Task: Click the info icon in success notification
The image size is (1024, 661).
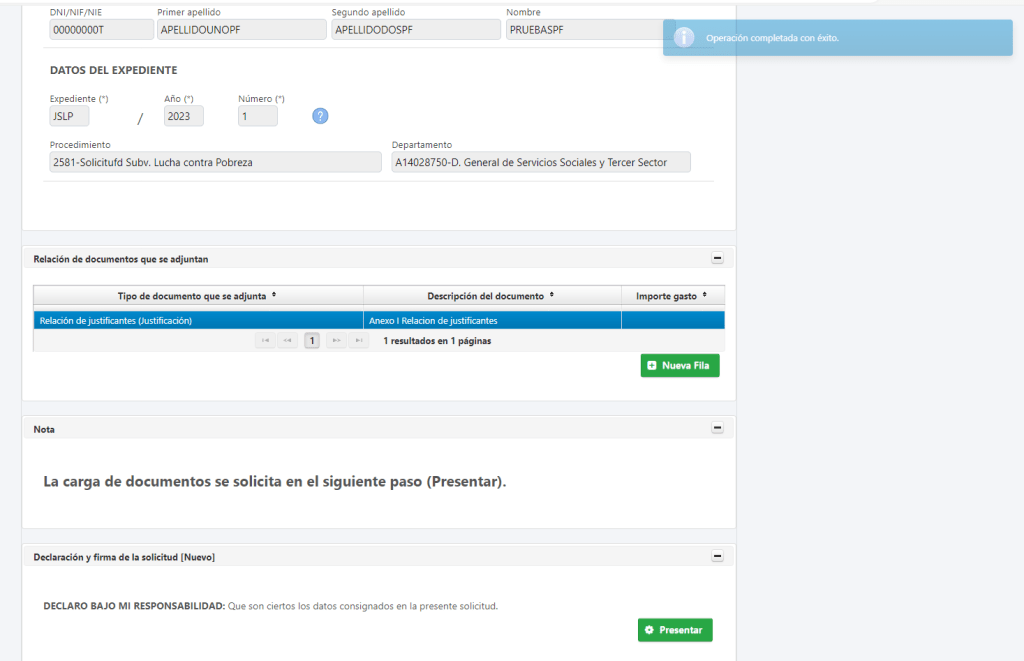Action: 684,38
